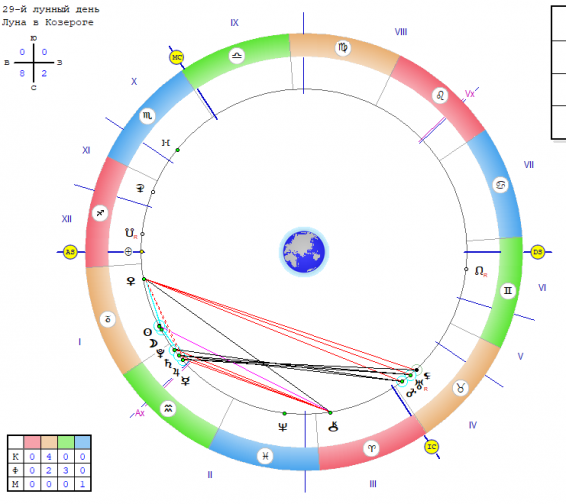Click the Chiron glyph near Aries

pos(333,427)
